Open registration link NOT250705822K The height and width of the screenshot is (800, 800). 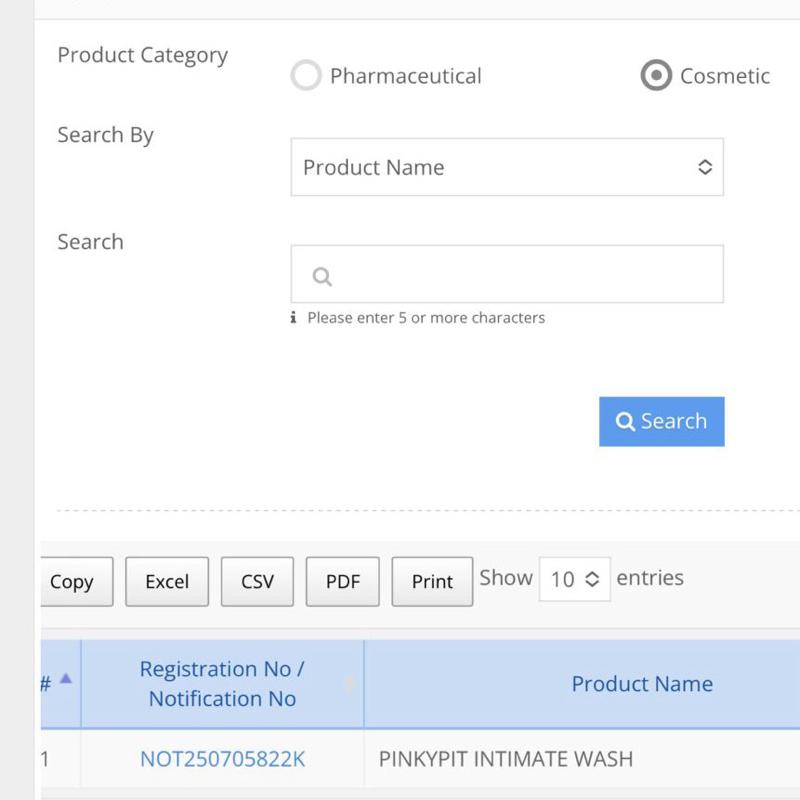pyautogui.click(x=223, y=759)
